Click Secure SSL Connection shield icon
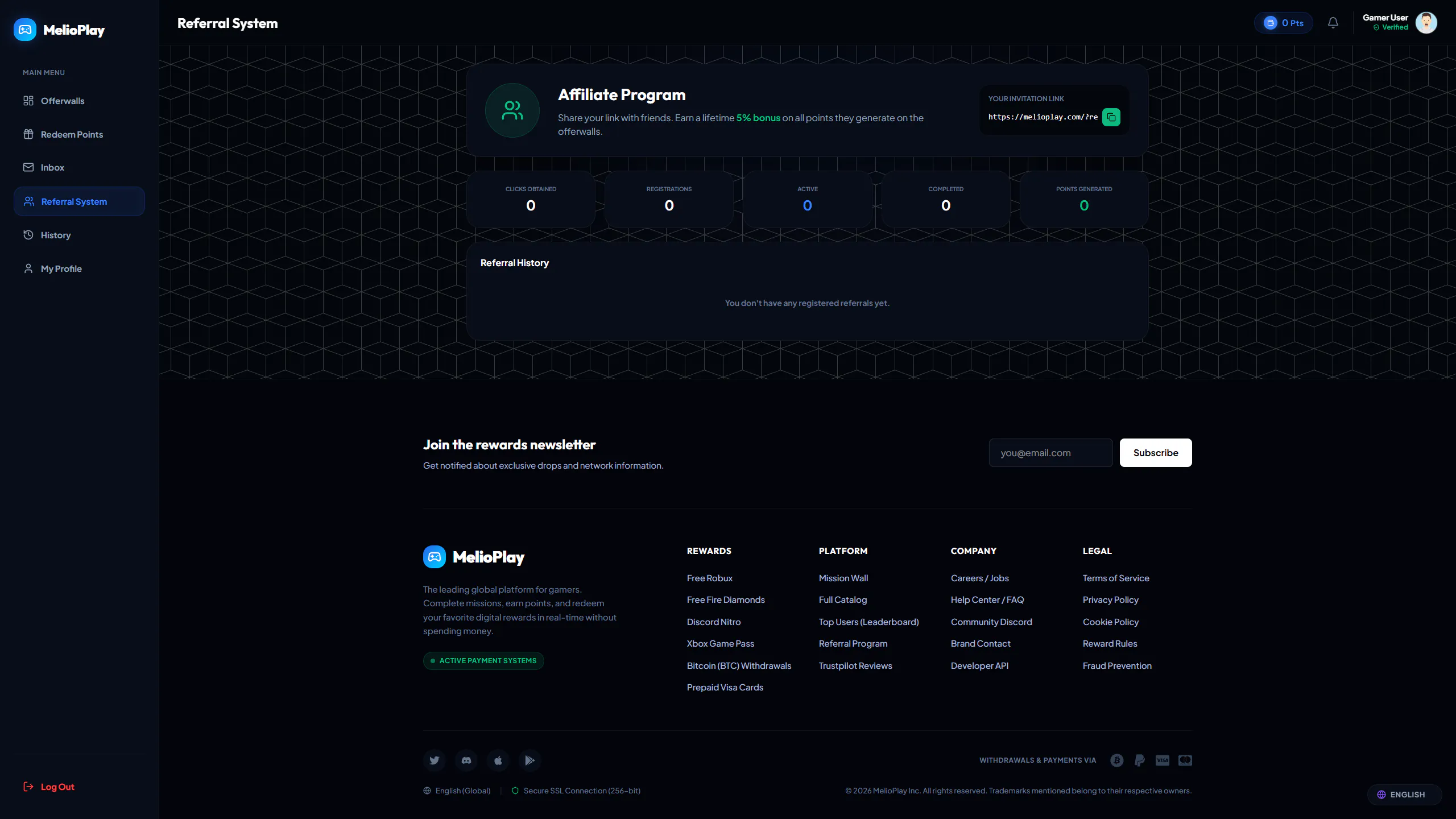 coord(515,791)
